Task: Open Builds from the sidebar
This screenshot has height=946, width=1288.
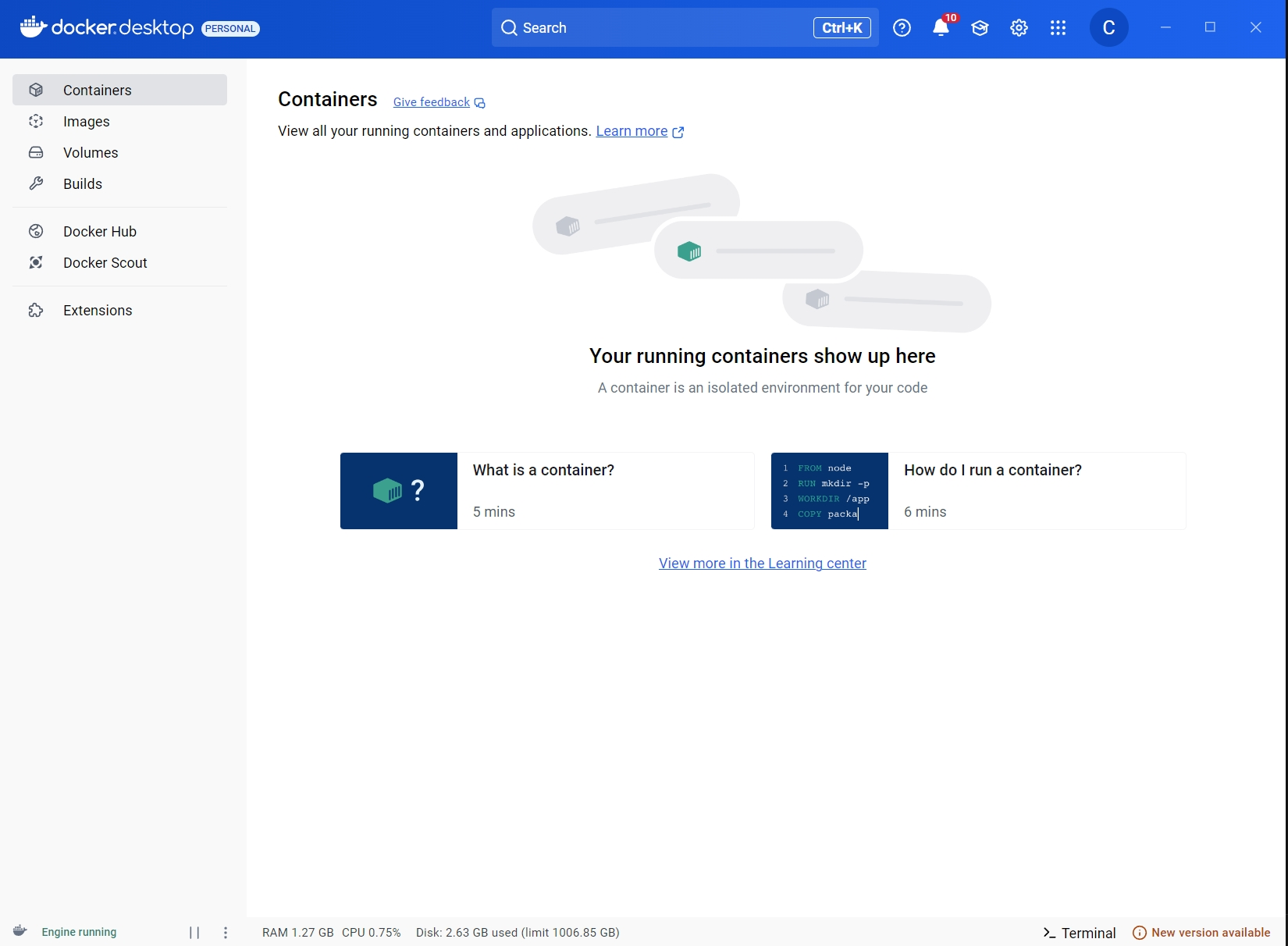Action: (83, 184)
